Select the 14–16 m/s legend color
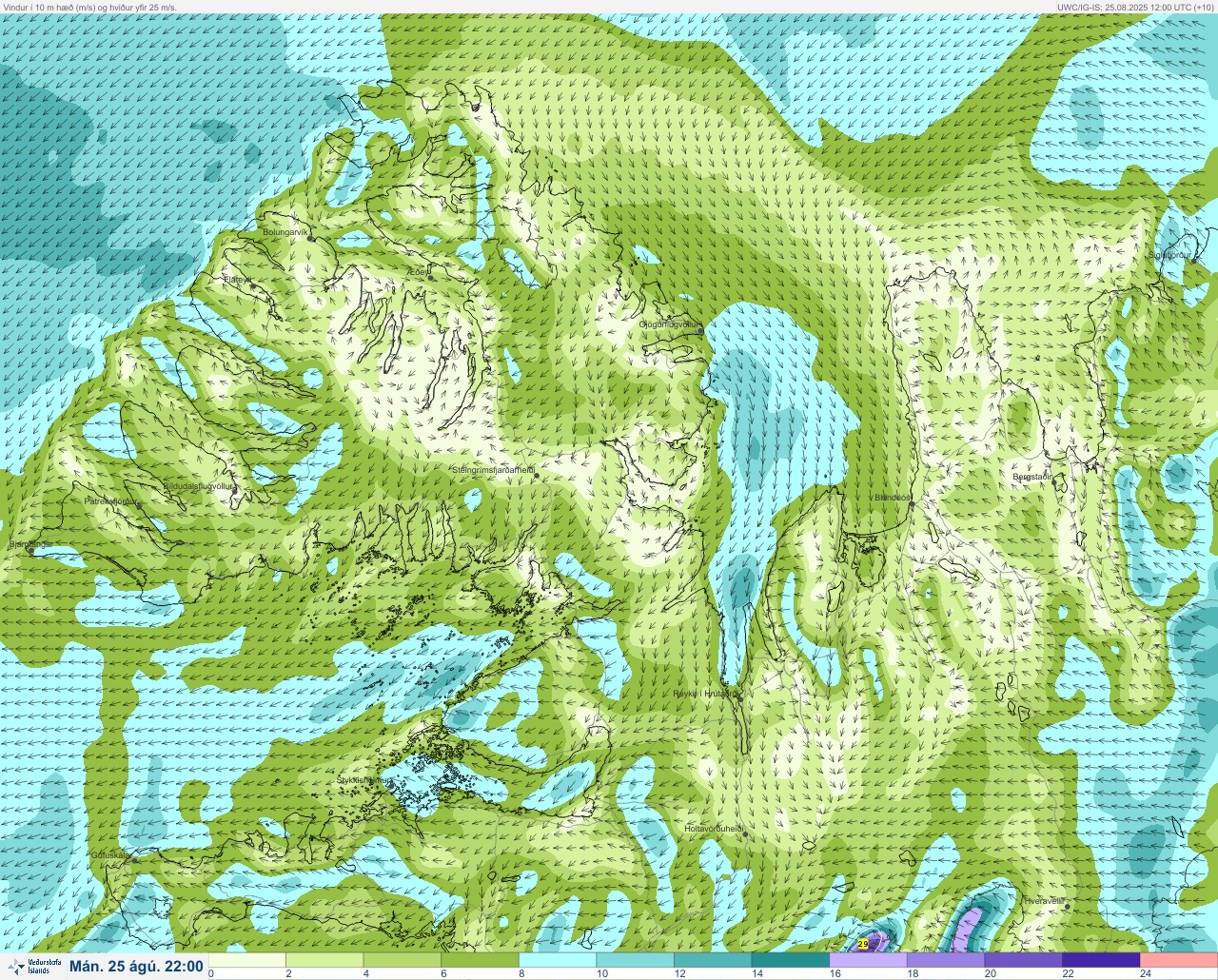The image size is (1218, 980). (x=791, y=959)
